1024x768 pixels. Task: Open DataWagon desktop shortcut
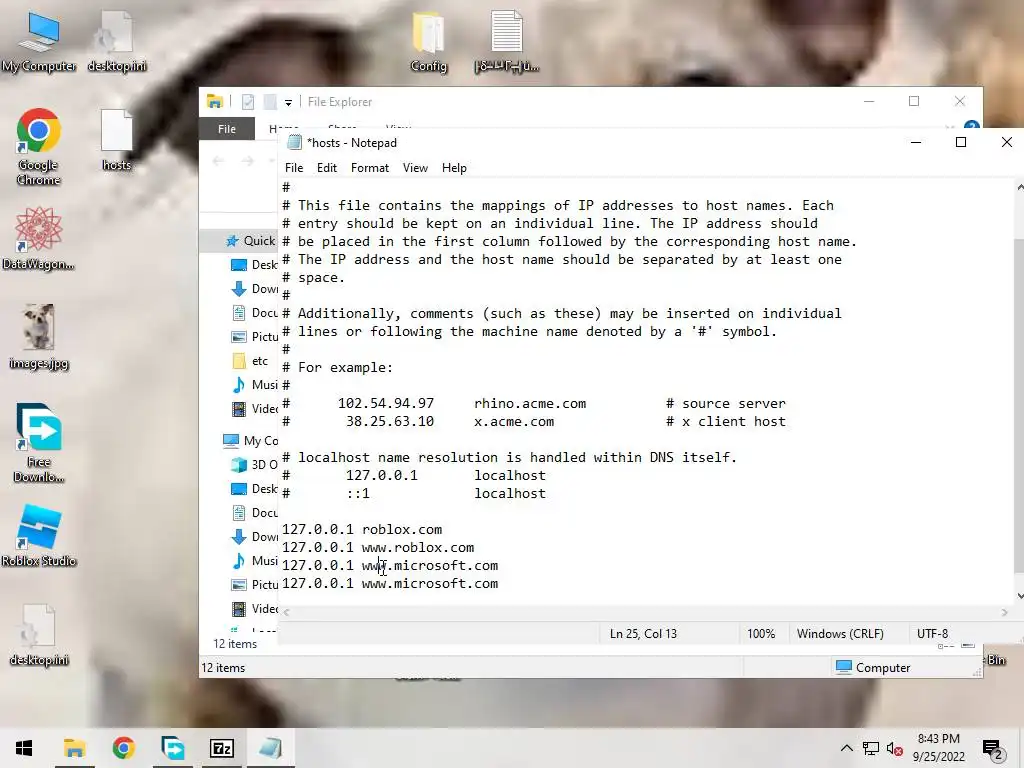(x=39, y=238)
